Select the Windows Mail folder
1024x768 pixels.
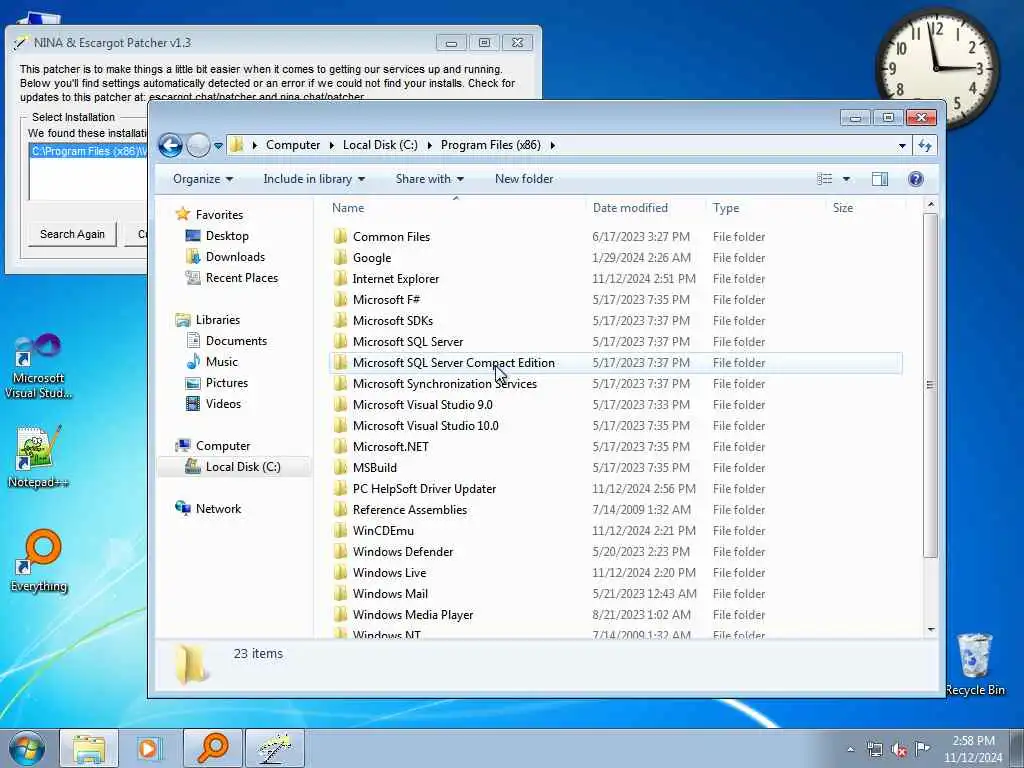tap(390, 594)
